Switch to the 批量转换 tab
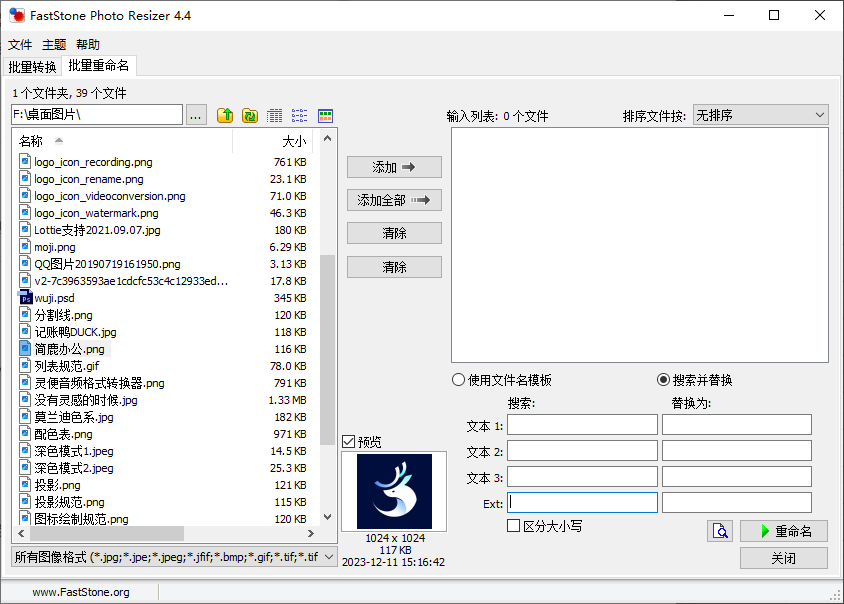The height and width of the screenshot is (604, 844). 32,67
